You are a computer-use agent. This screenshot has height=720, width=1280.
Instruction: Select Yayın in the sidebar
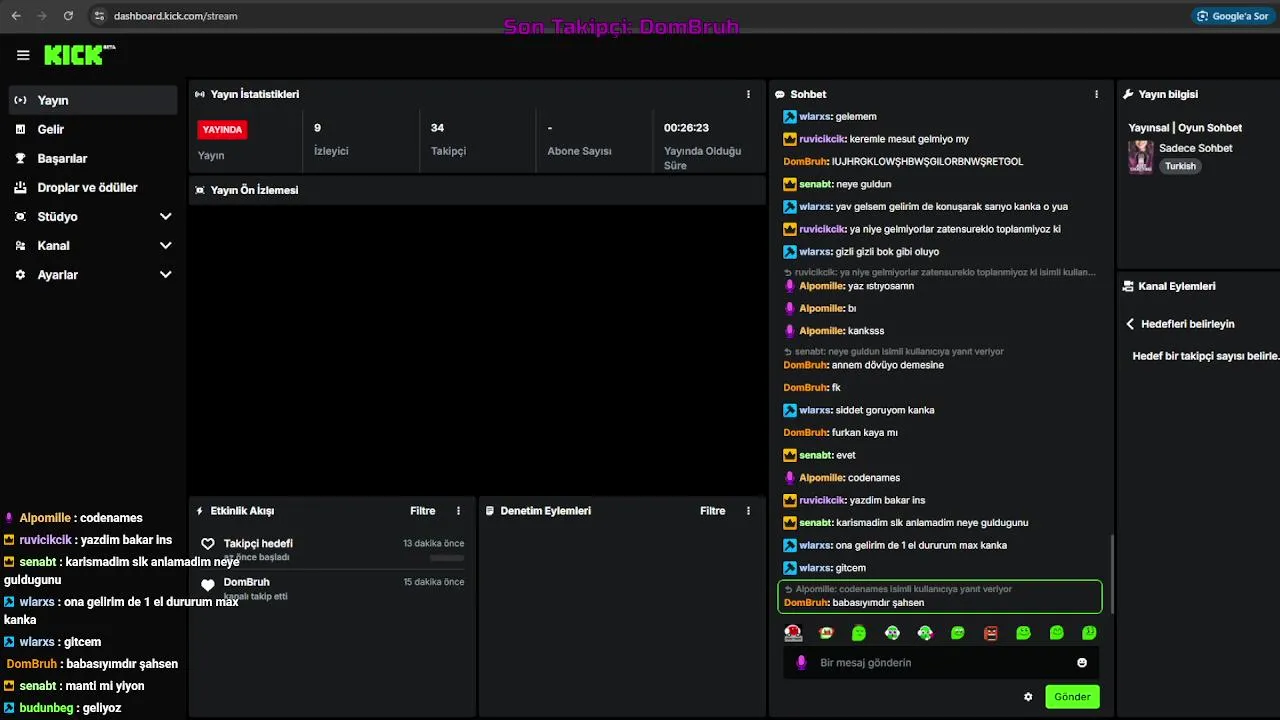[x=93, y=100]
